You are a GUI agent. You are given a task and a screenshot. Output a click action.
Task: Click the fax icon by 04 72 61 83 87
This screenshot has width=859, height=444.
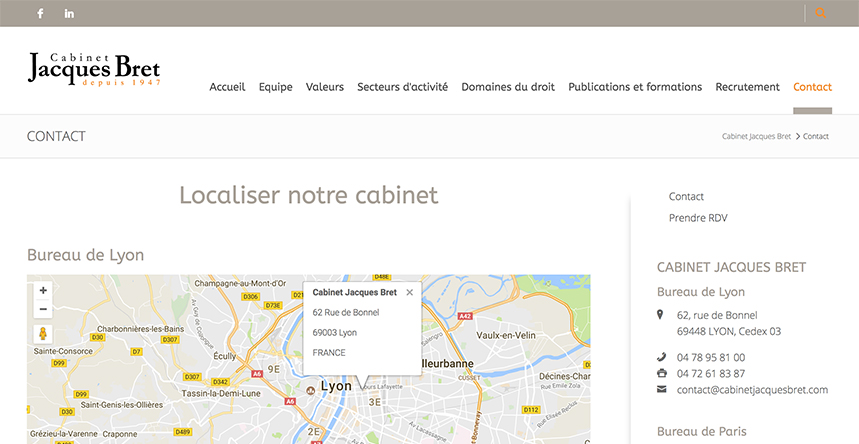(x=662, y=373)
